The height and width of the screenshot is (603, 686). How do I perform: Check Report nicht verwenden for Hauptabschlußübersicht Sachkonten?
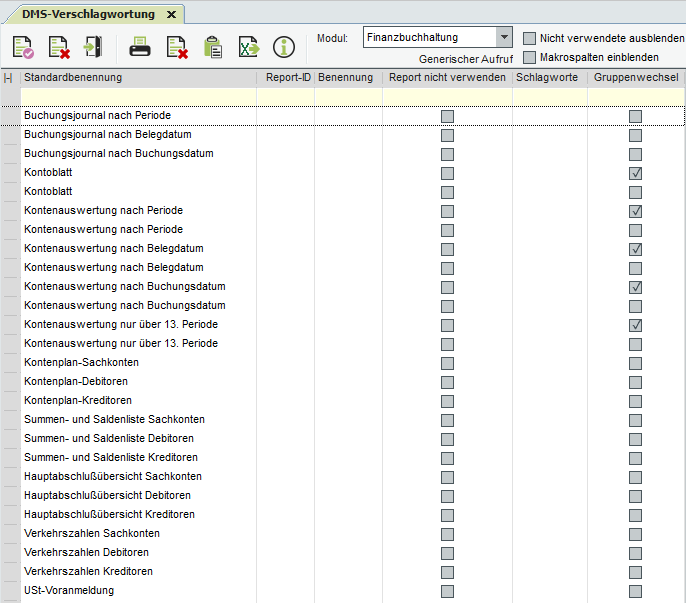coord(447,477)
